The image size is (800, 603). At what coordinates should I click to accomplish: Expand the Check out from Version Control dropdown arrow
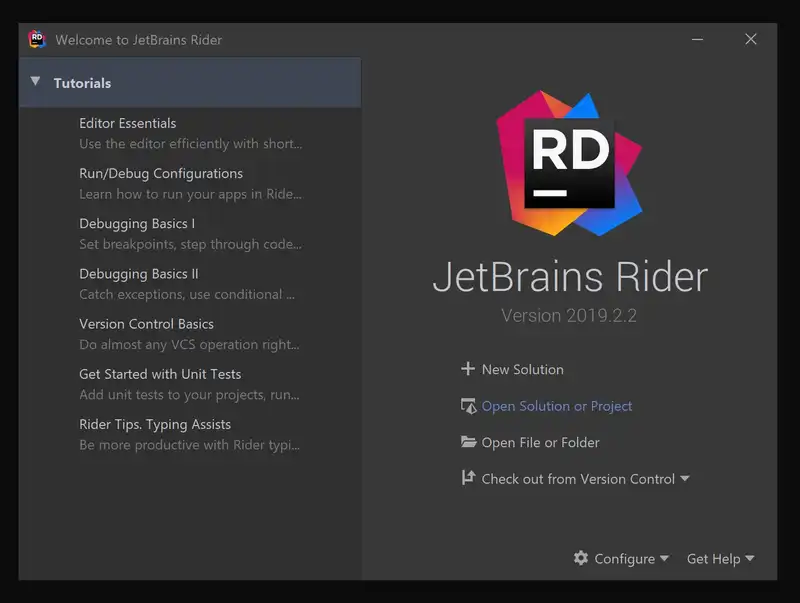pyautogui.click(x=685, y=478)
